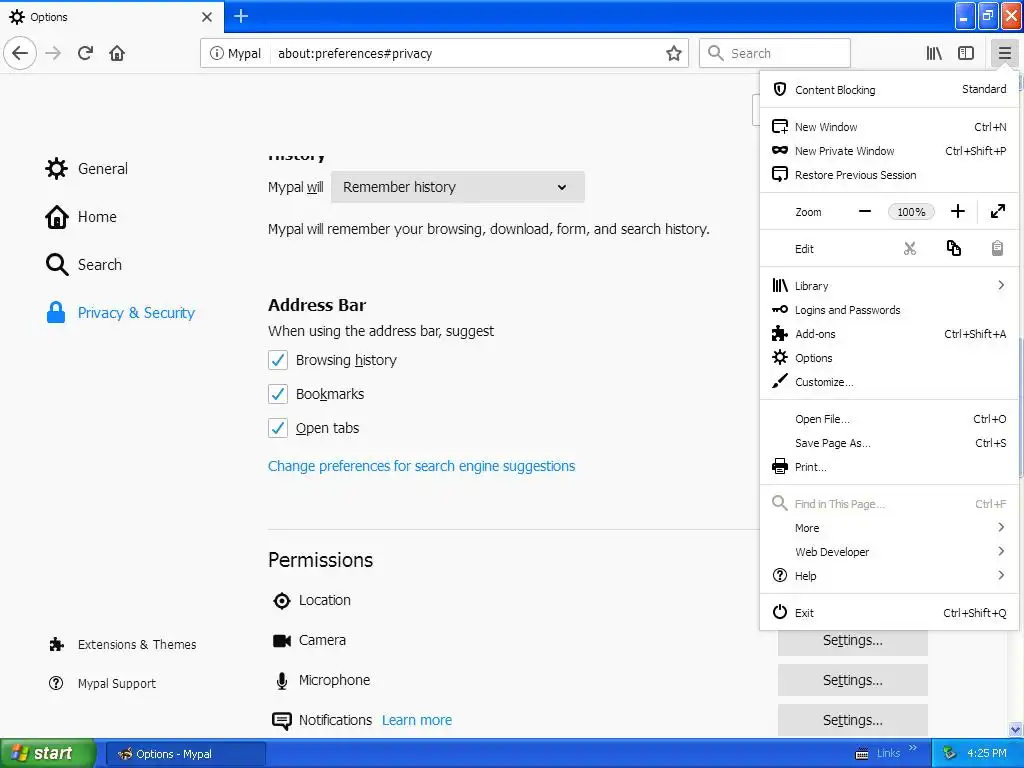Screen dimensions: 1024x768
Task: Zoom out with the minus button
Action: click(x=865, y=212)
